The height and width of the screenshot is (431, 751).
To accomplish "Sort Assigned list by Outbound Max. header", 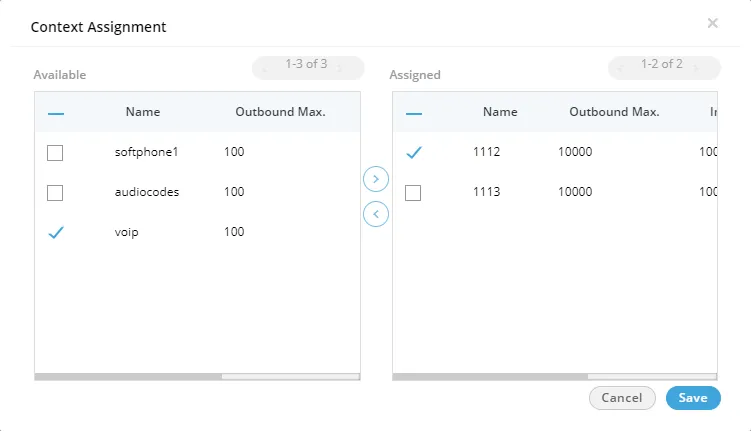I will 614,112.
